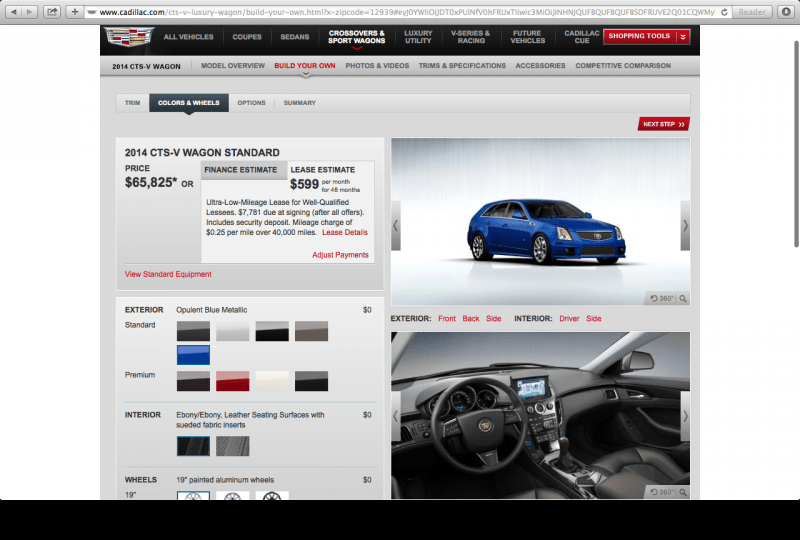Open Safari Reader view
The width and height of the screenshot is (800, 540).
(x=752, y=12)
